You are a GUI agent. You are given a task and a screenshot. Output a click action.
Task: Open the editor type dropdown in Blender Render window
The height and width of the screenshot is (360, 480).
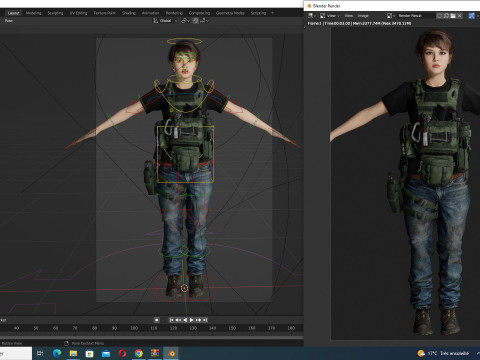(x=312, y=16)
